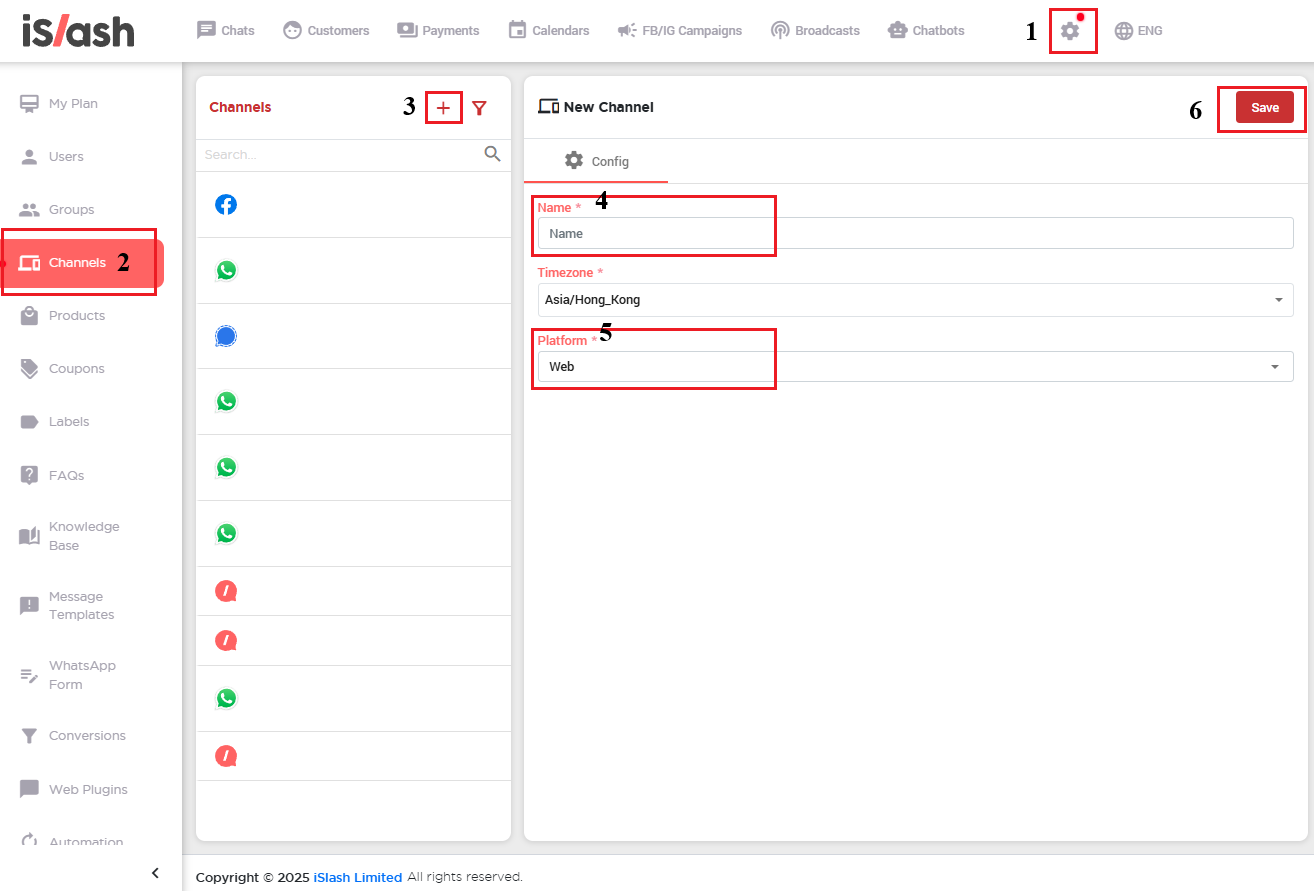Screen dimensions: 1314x891
Task: Open the iSlash Limited footer link
Action: click(x=357, y=877)
